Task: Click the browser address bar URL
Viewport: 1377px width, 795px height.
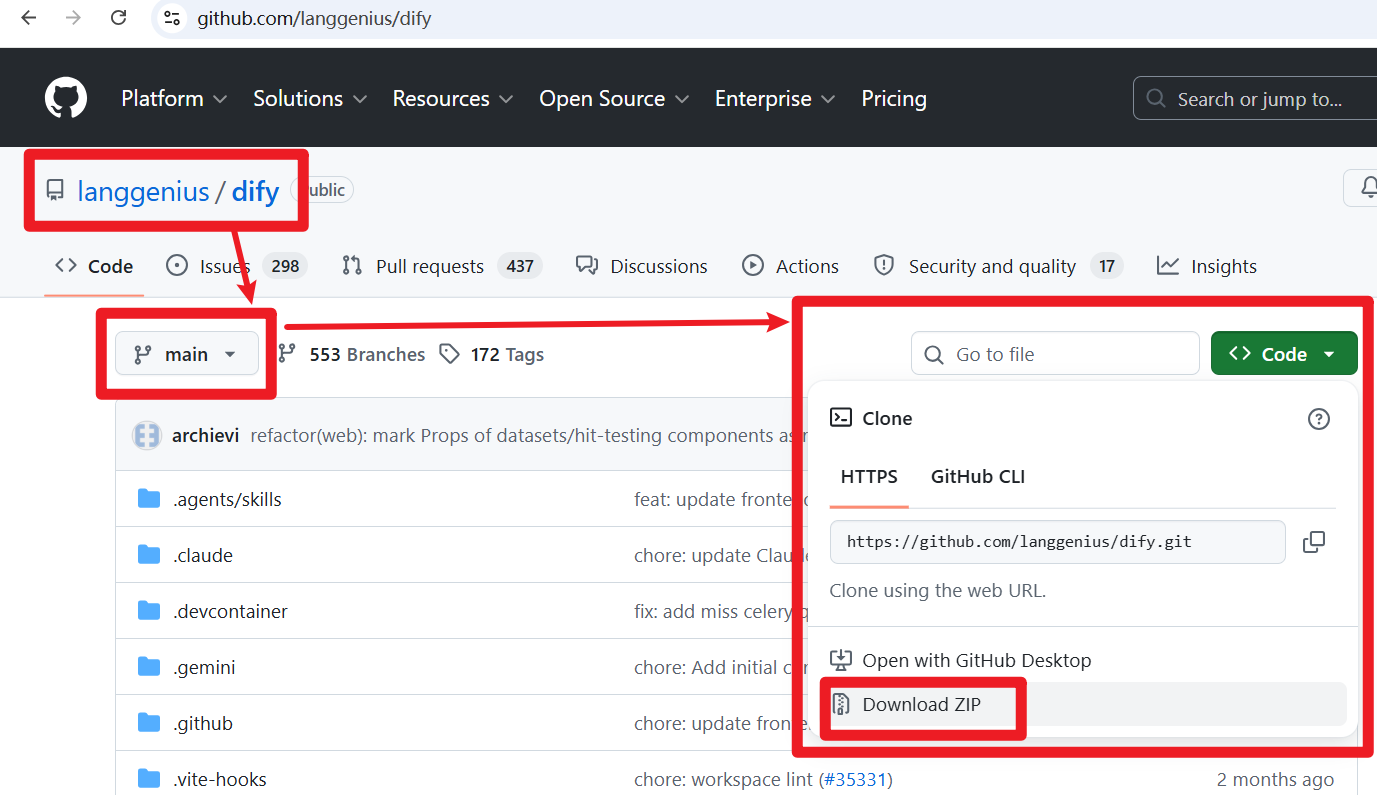Action: pos(314,18)
